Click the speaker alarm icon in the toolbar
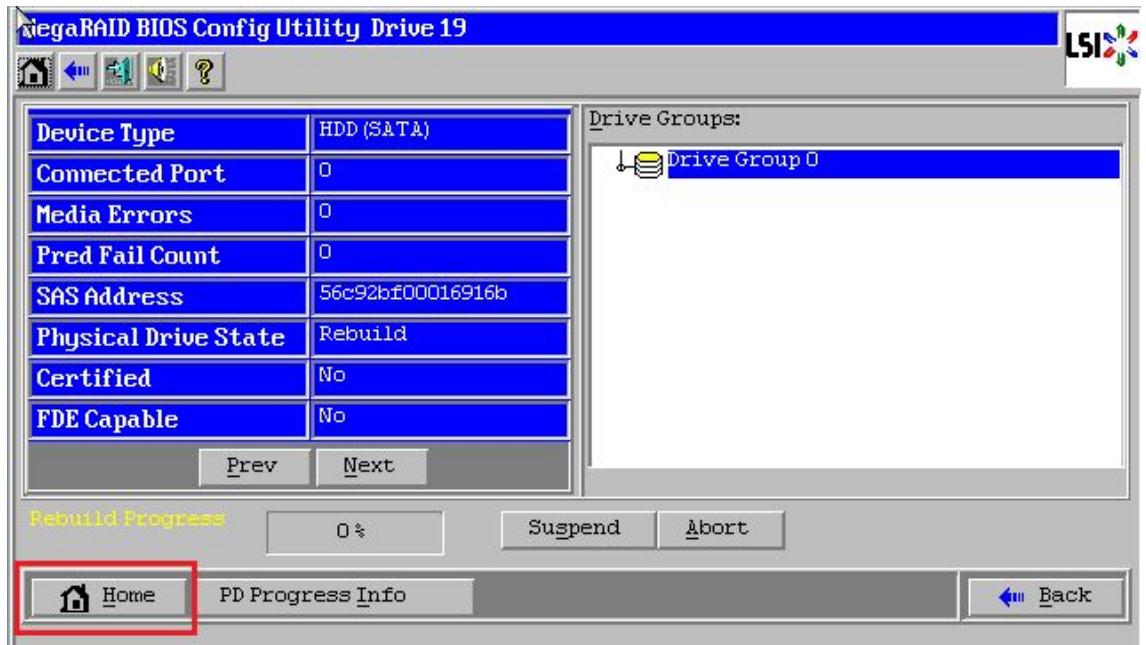Viewport: 1146px width, 645px height. coord(162,72)
